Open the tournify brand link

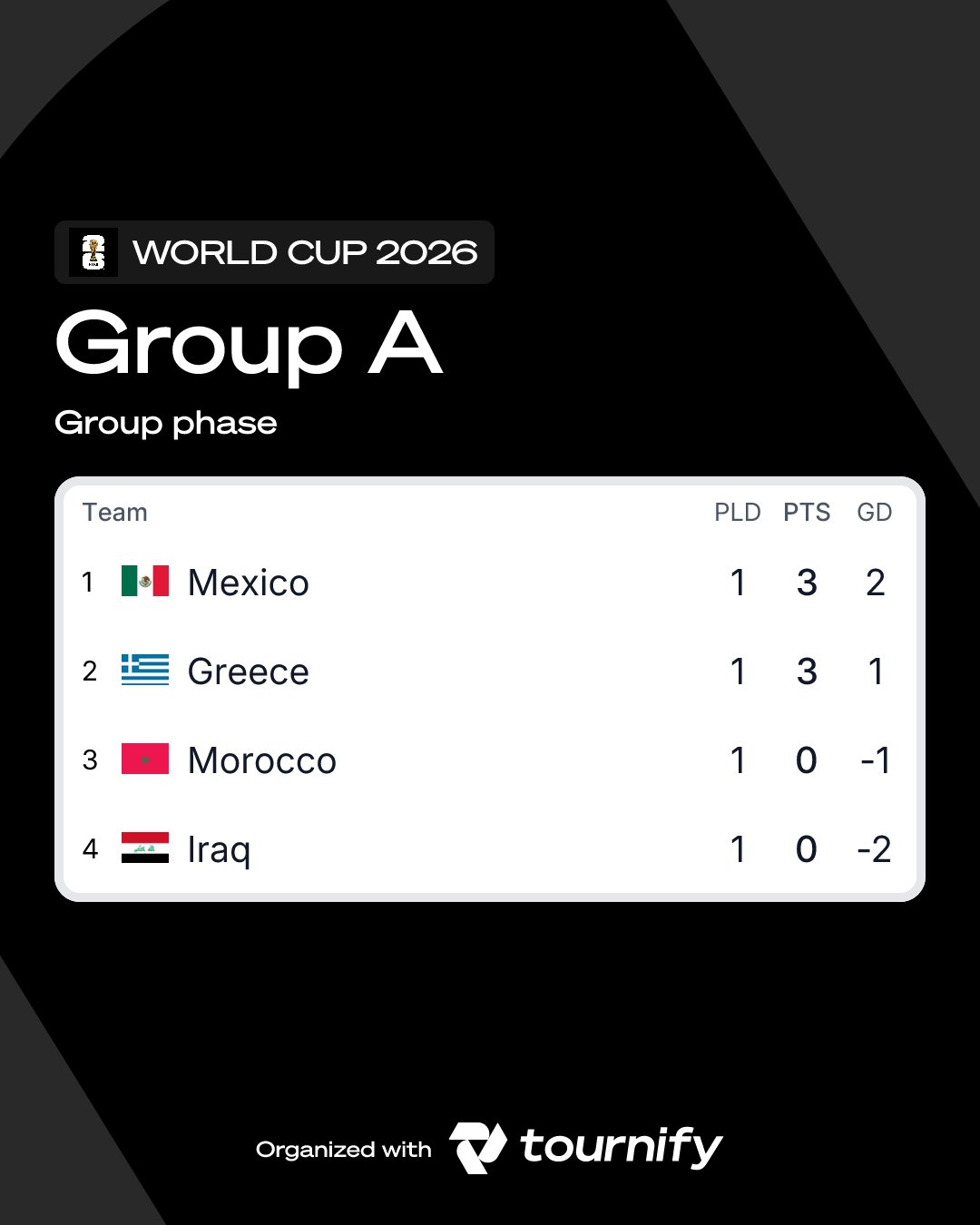point(621,1147)
